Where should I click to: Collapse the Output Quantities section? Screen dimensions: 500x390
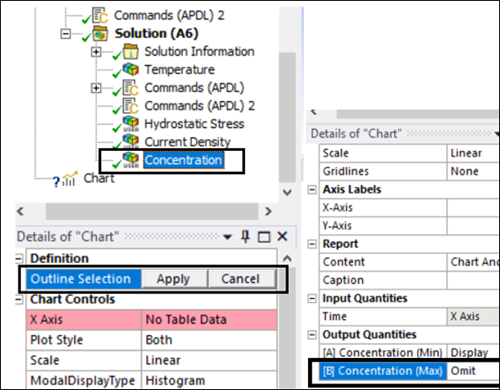[x=312, y=335]
